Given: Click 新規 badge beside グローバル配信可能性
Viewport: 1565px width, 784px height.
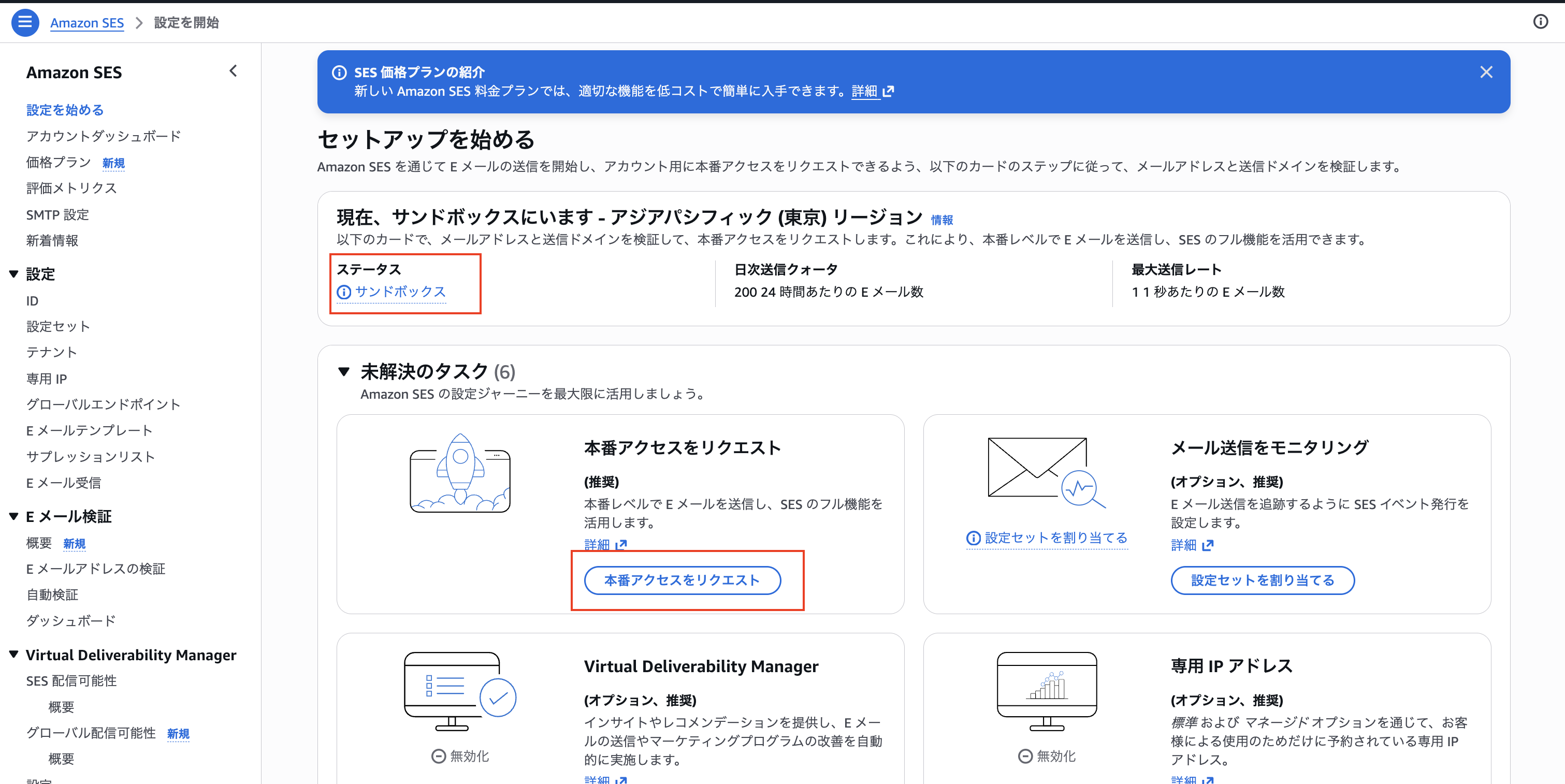Looking at the screenshot, I should click(x=178, y=734).
